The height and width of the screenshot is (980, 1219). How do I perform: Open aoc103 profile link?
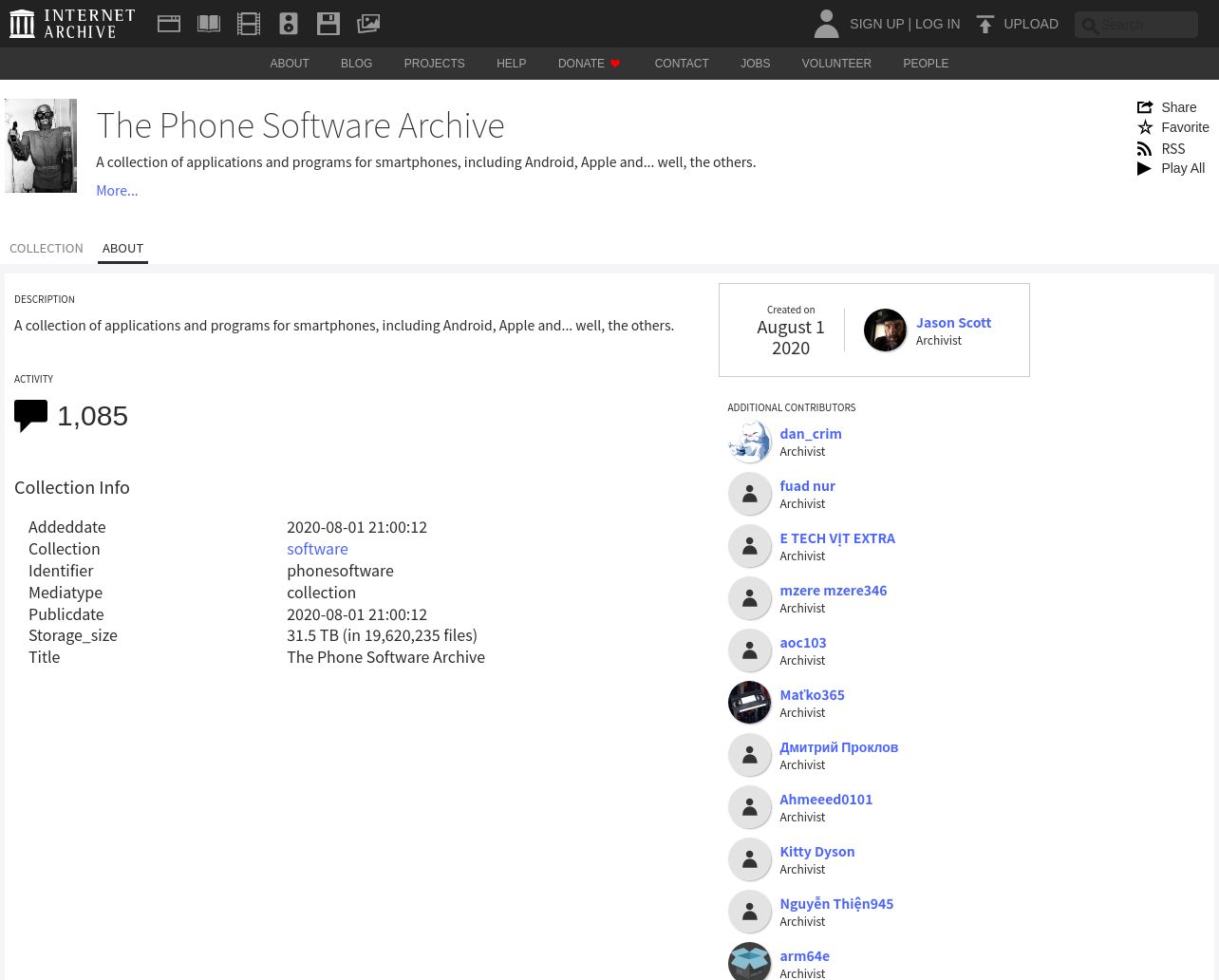803,643
